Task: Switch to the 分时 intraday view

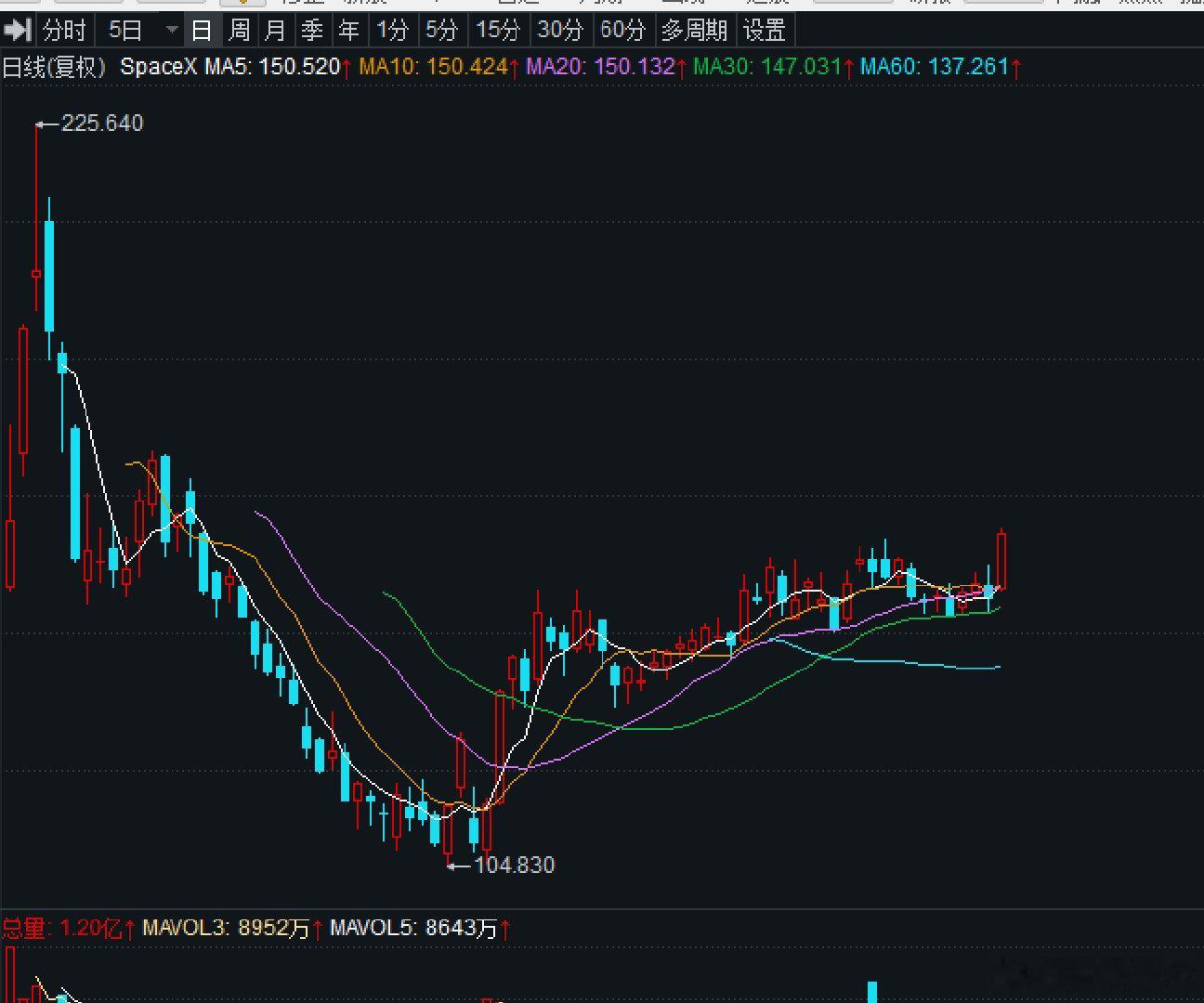Action: 64,31
